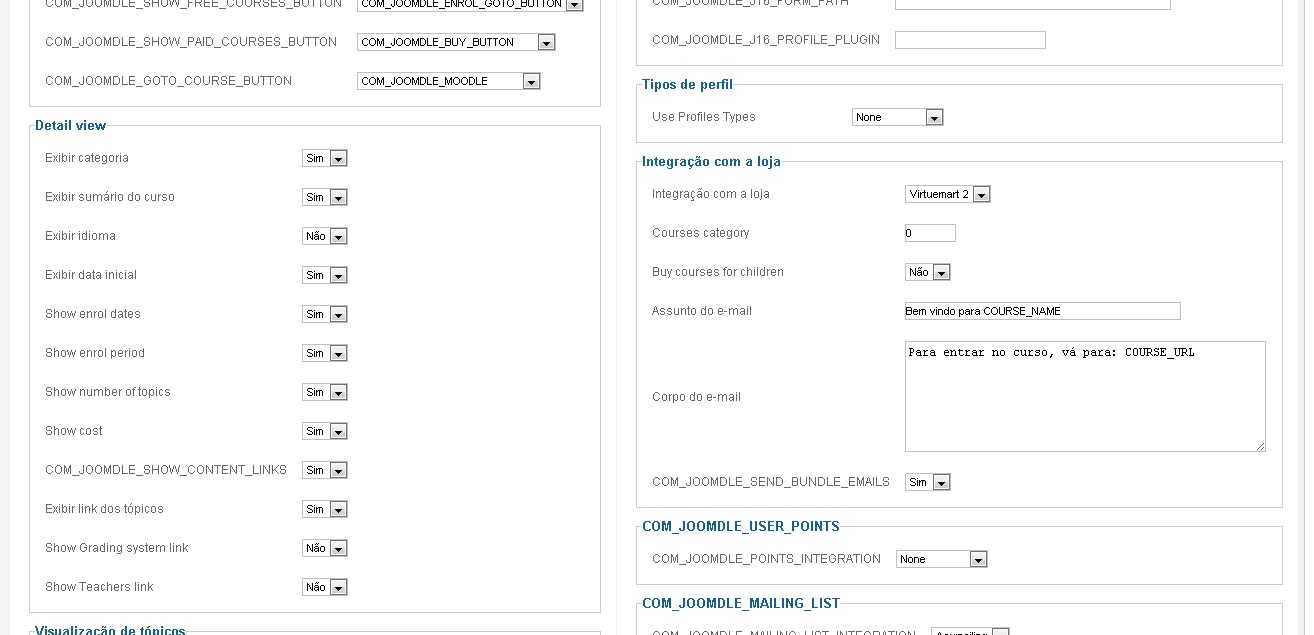Change the Exibir idioma dropdown value
Screen dimensions: 1314x635
click(324, 236)
